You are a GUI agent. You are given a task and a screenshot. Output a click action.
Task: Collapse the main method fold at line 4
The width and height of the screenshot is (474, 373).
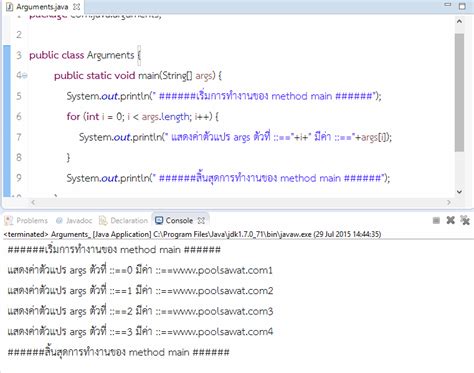(x=25, y=76)
